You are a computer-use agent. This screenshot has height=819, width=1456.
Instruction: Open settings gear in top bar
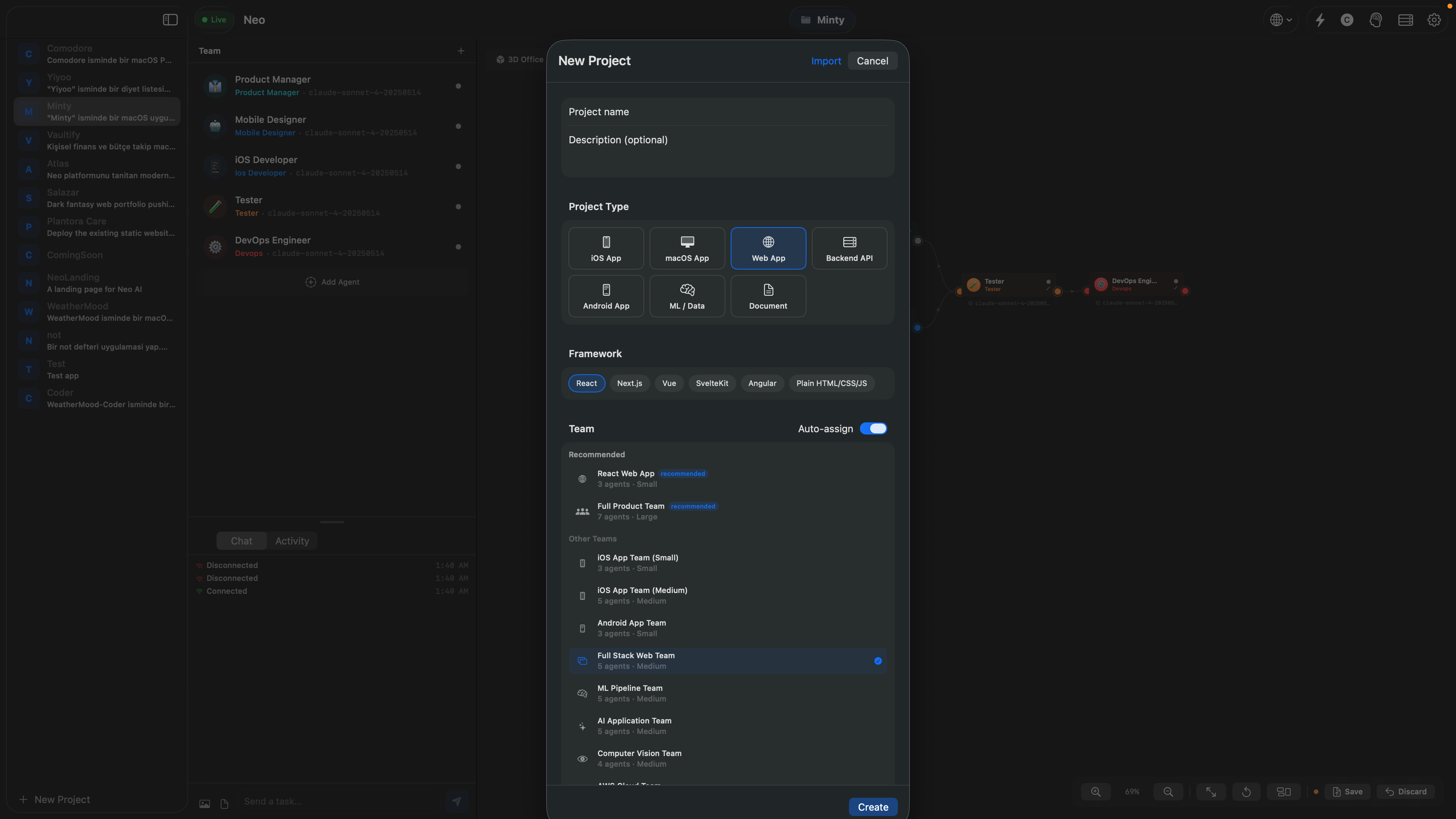pos(1434,20)
